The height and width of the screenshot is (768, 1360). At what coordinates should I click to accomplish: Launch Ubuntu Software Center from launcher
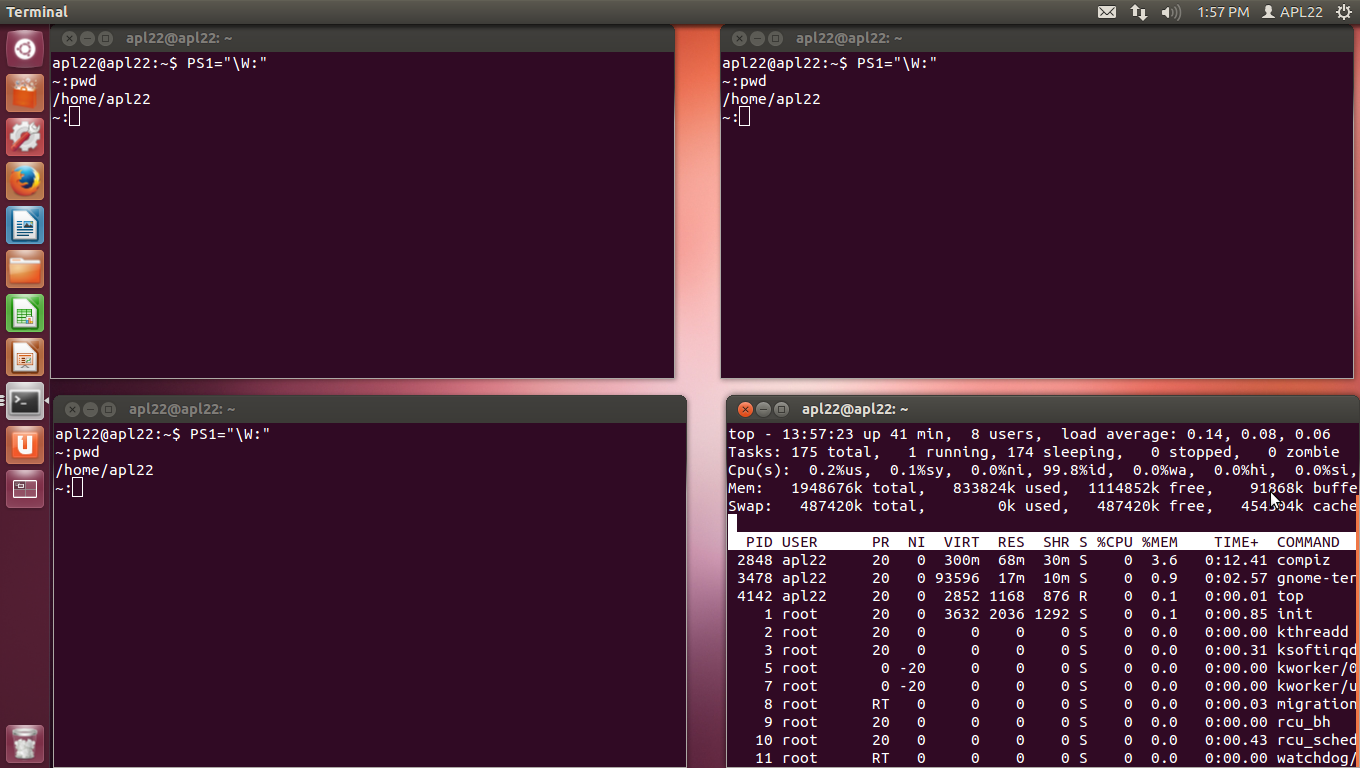[x=25, y=93]
